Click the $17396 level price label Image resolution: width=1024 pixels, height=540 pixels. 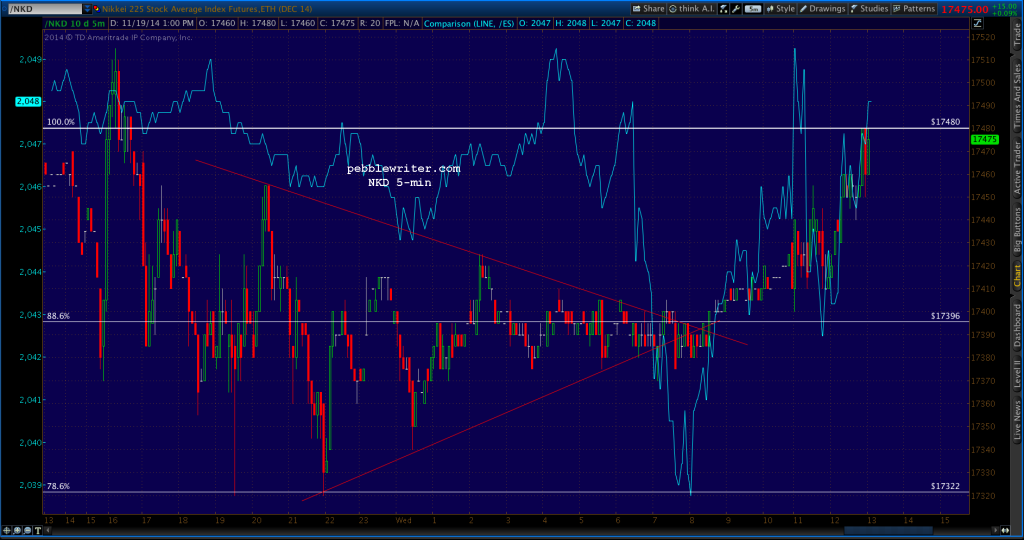point(946,315)
